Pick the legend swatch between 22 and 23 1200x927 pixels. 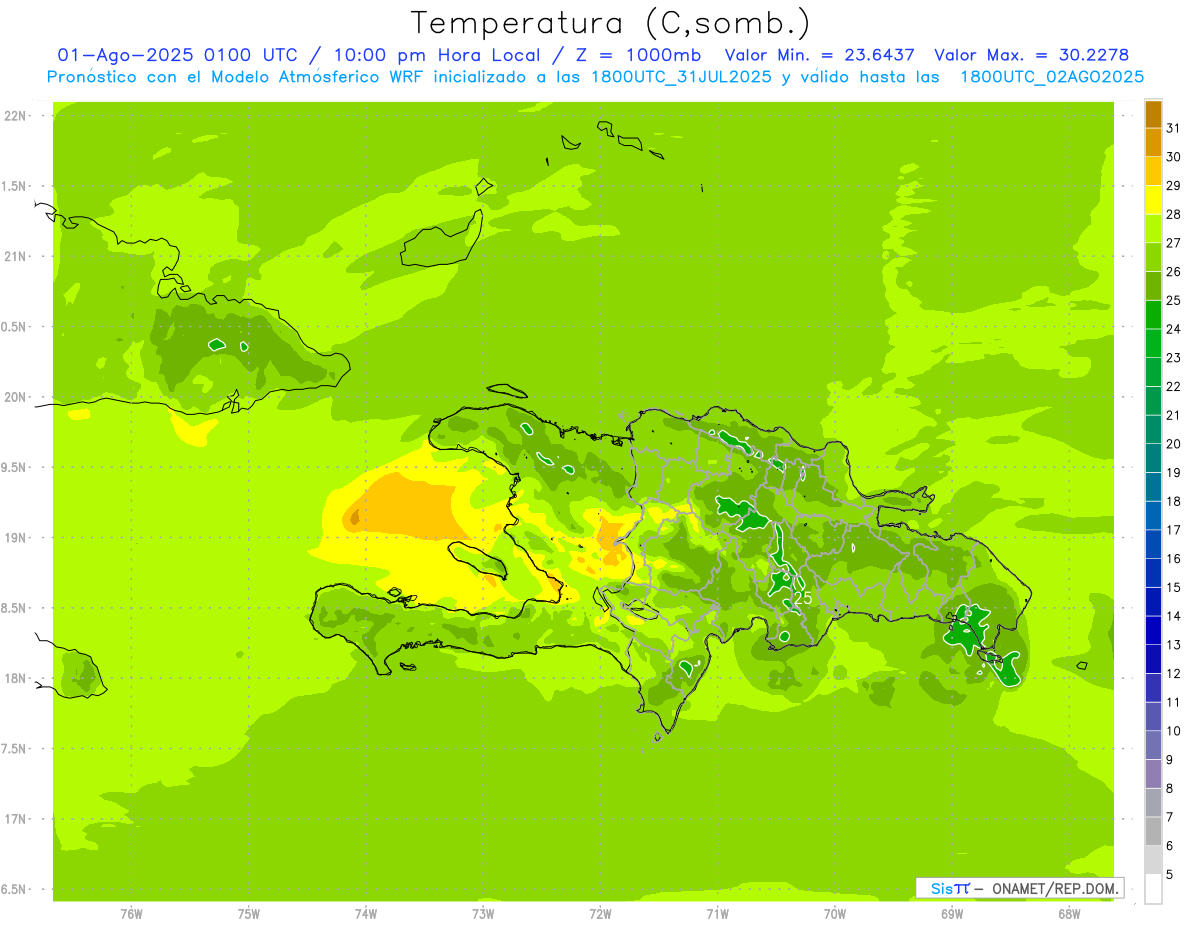pos(1153,372)
